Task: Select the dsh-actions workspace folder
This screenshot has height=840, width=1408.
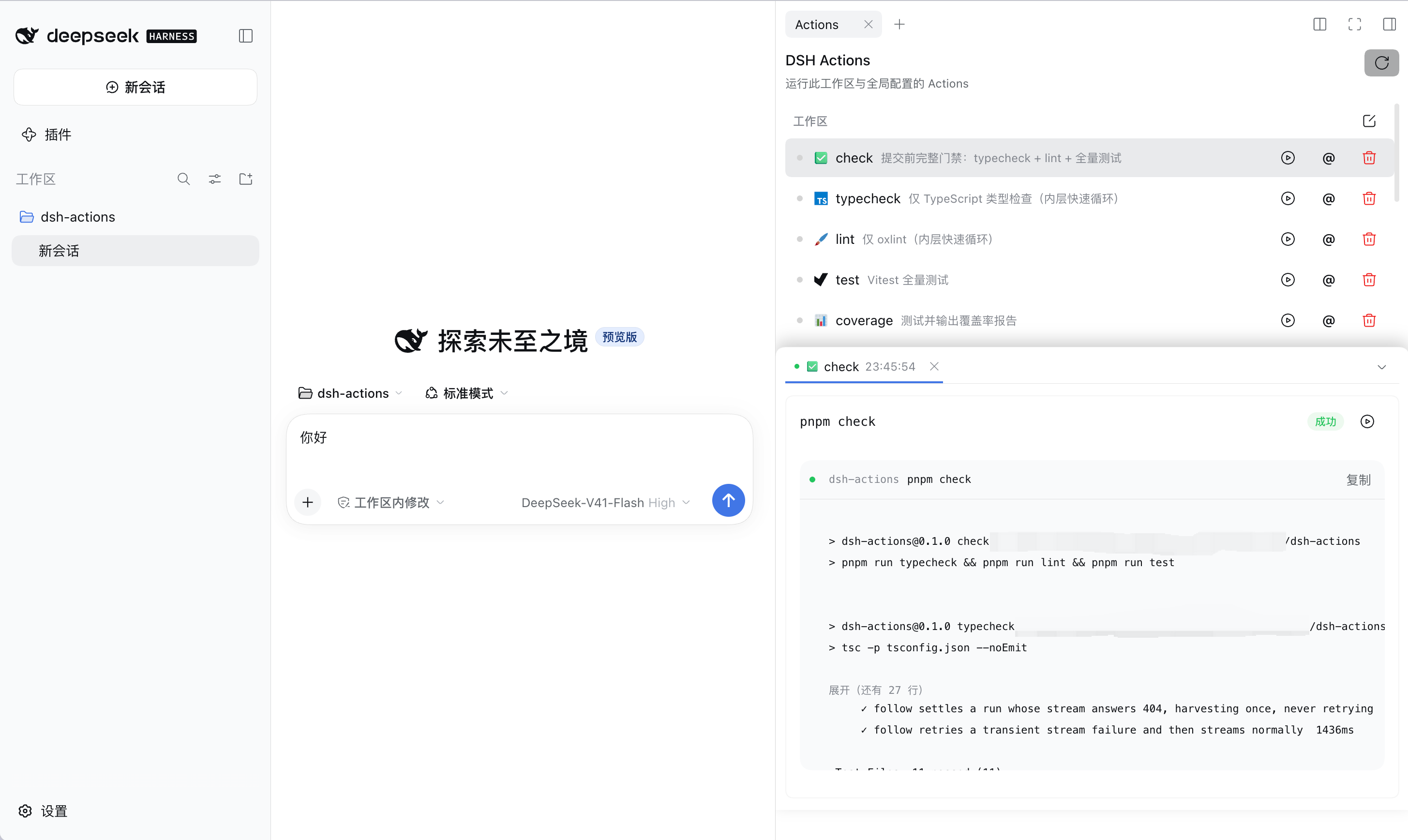Action: coord(135,217)
